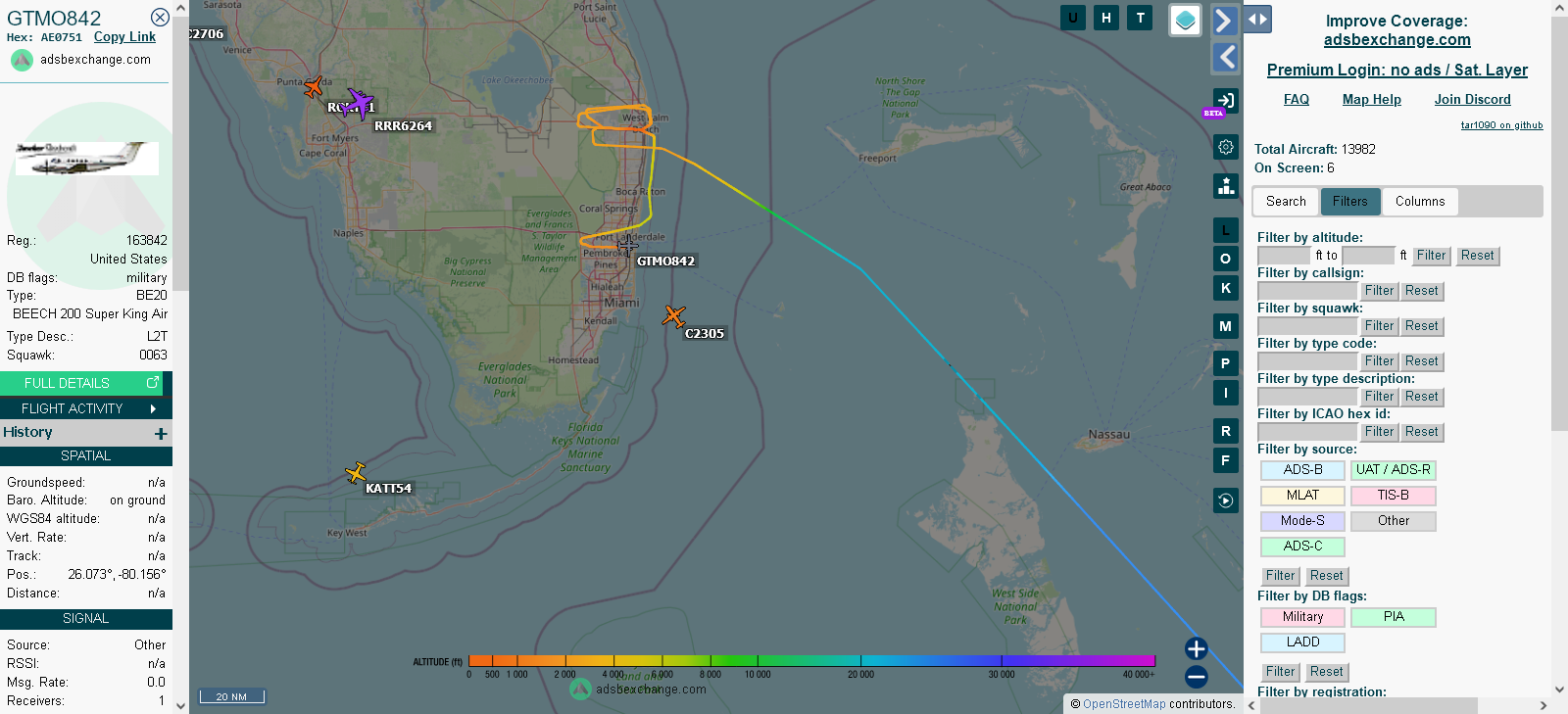Toggle the ADS-B source filter
Image resolution: width=1568 pixels, height=714 pixels.
(1302, 470)
